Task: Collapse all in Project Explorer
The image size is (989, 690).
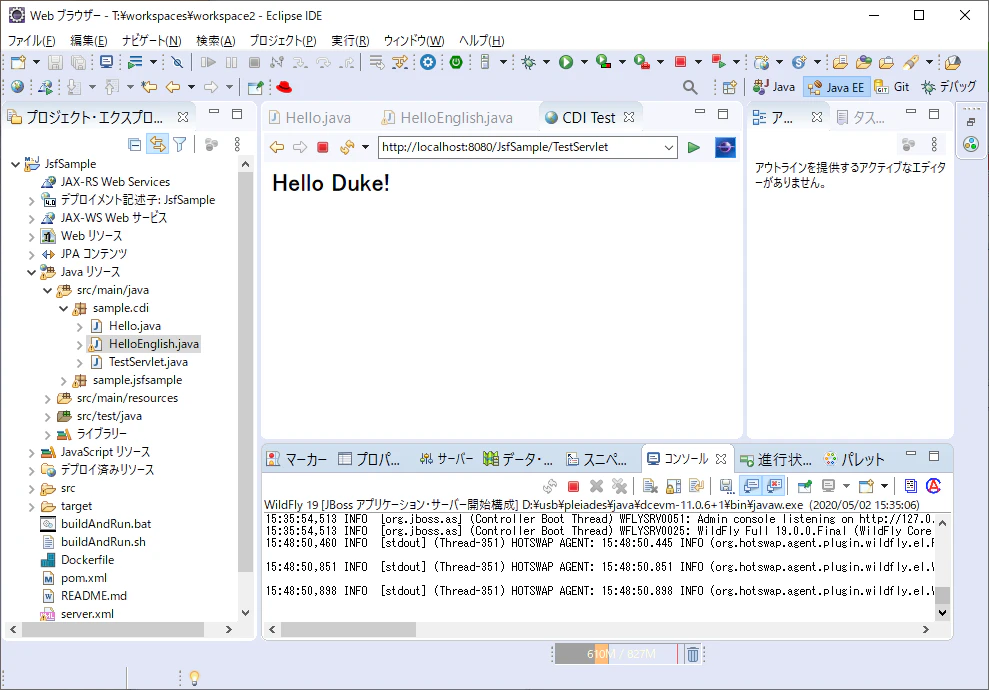Action: tap(134, 144)
